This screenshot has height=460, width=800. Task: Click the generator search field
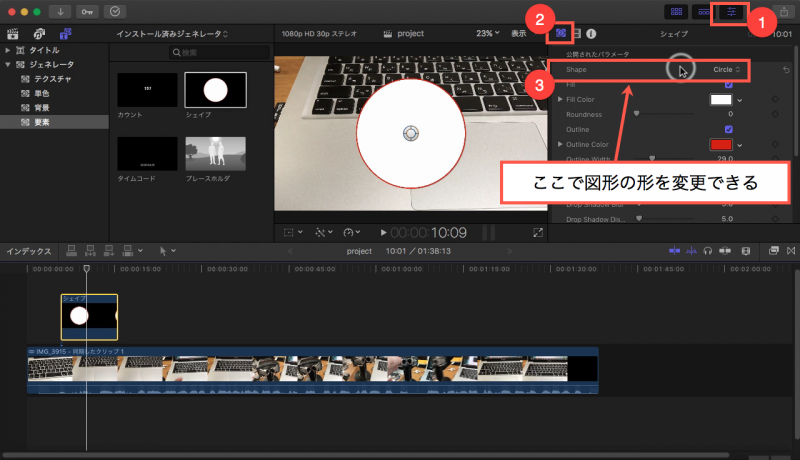219,53
